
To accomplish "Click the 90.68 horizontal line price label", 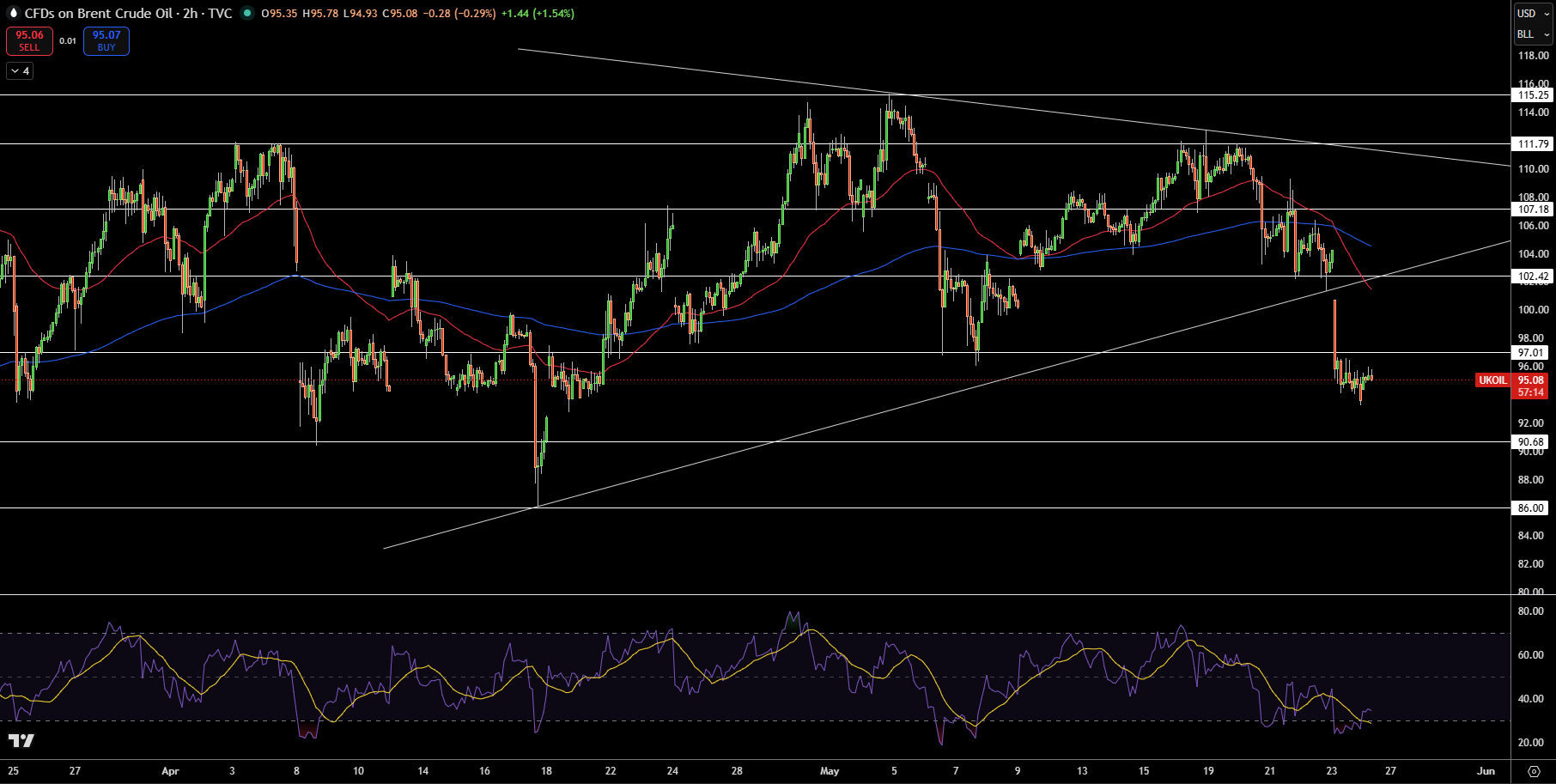I will pyautogui.click(x=1531, y=442).
